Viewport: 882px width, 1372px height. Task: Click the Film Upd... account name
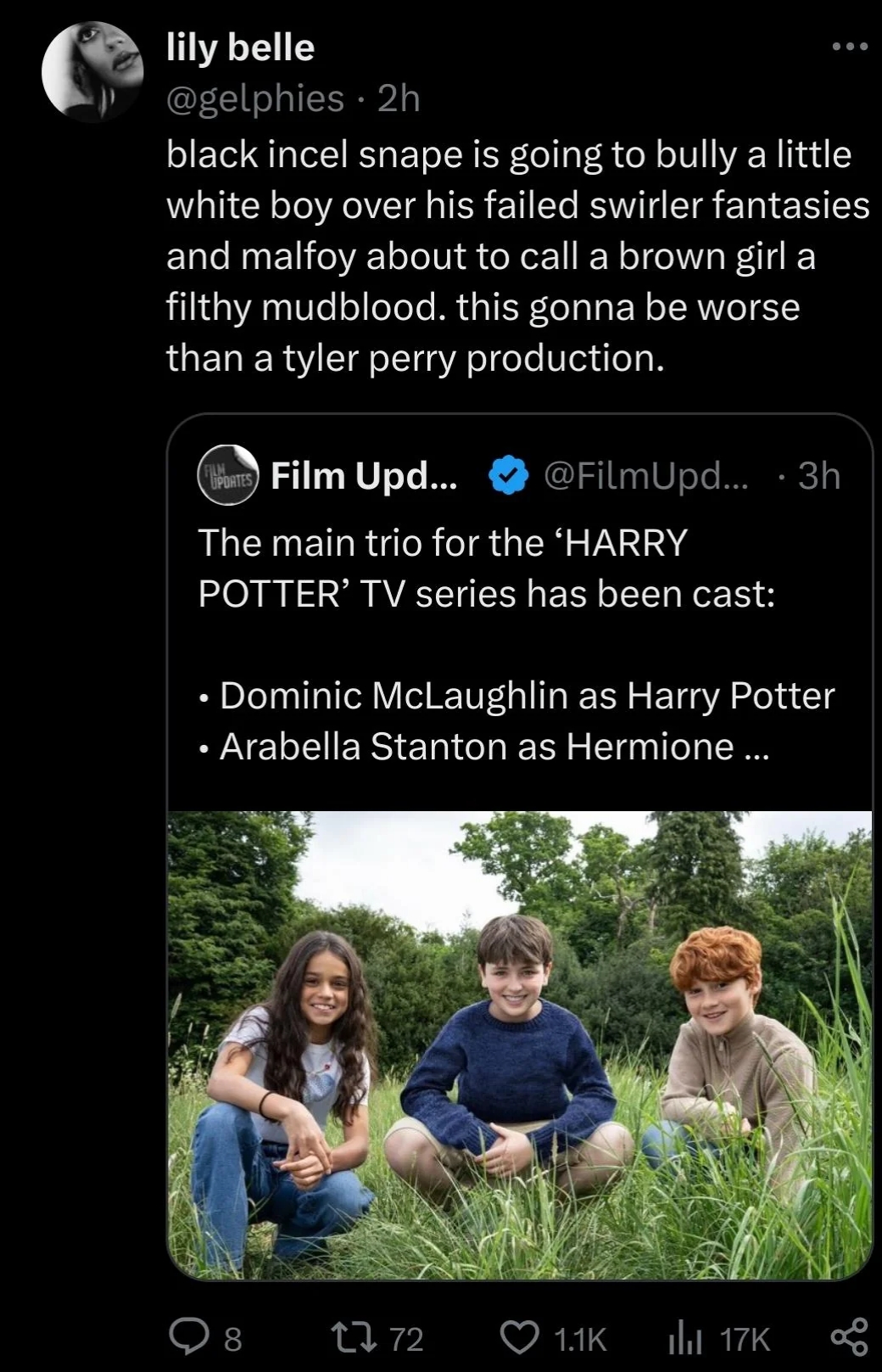coord(363,476)
